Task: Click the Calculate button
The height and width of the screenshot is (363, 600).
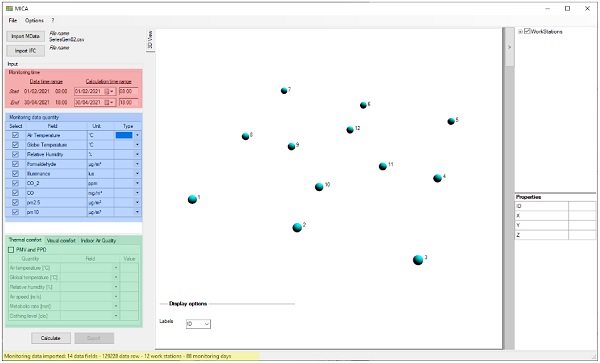Action: [x=51, y=338]
